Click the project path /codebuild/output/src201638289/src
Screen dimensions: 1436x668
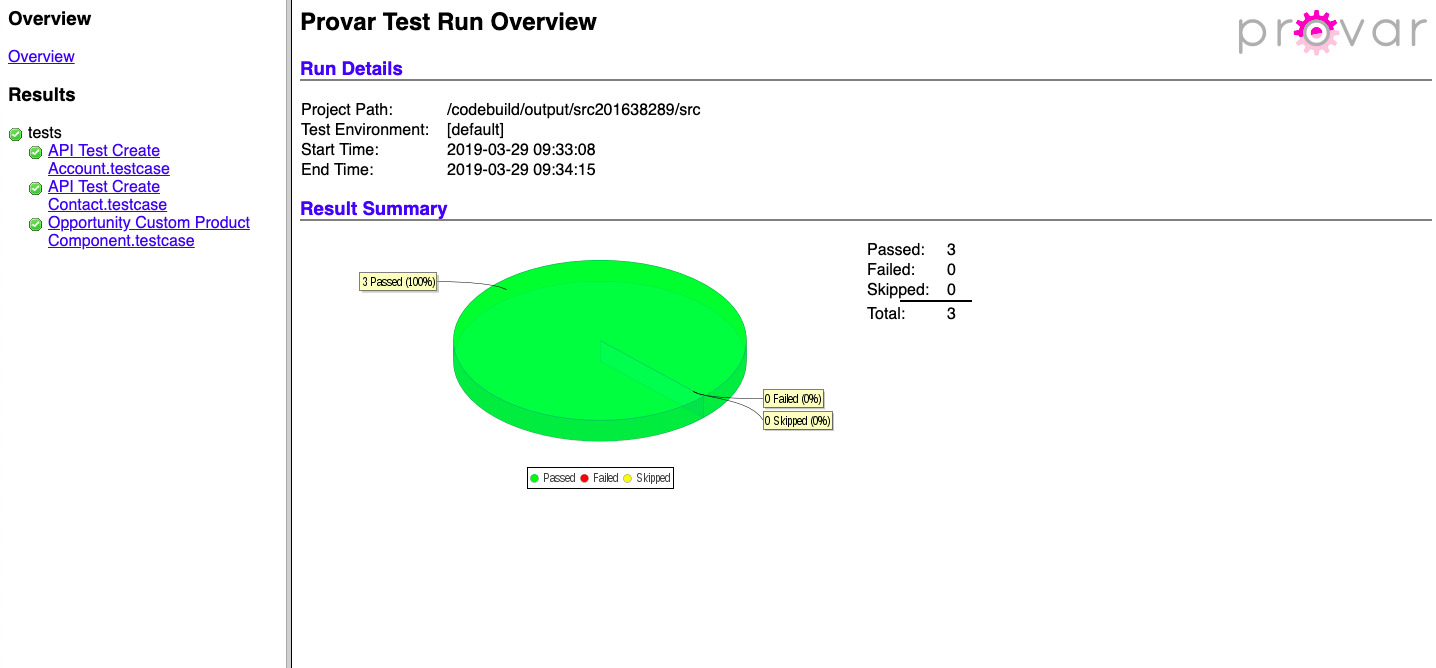(574, 110)
